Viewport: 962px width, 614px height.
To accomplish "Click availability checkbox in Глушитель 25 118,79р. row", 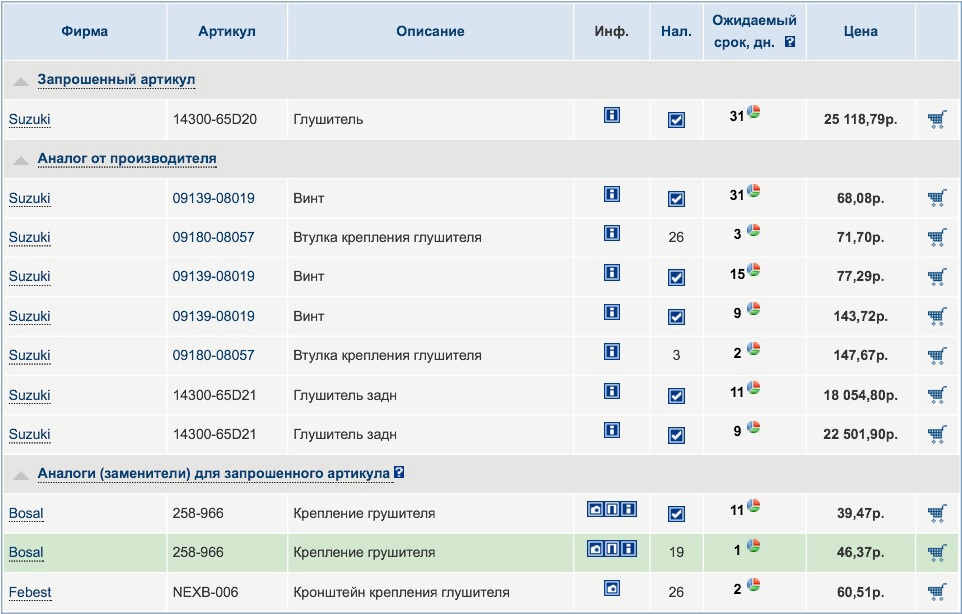I will [676, 120].
